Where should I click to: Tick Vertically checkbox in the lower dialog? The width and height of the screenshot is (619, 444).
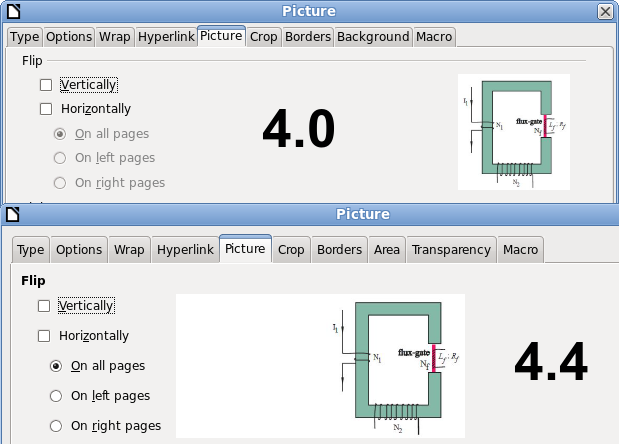pos(44,306)
